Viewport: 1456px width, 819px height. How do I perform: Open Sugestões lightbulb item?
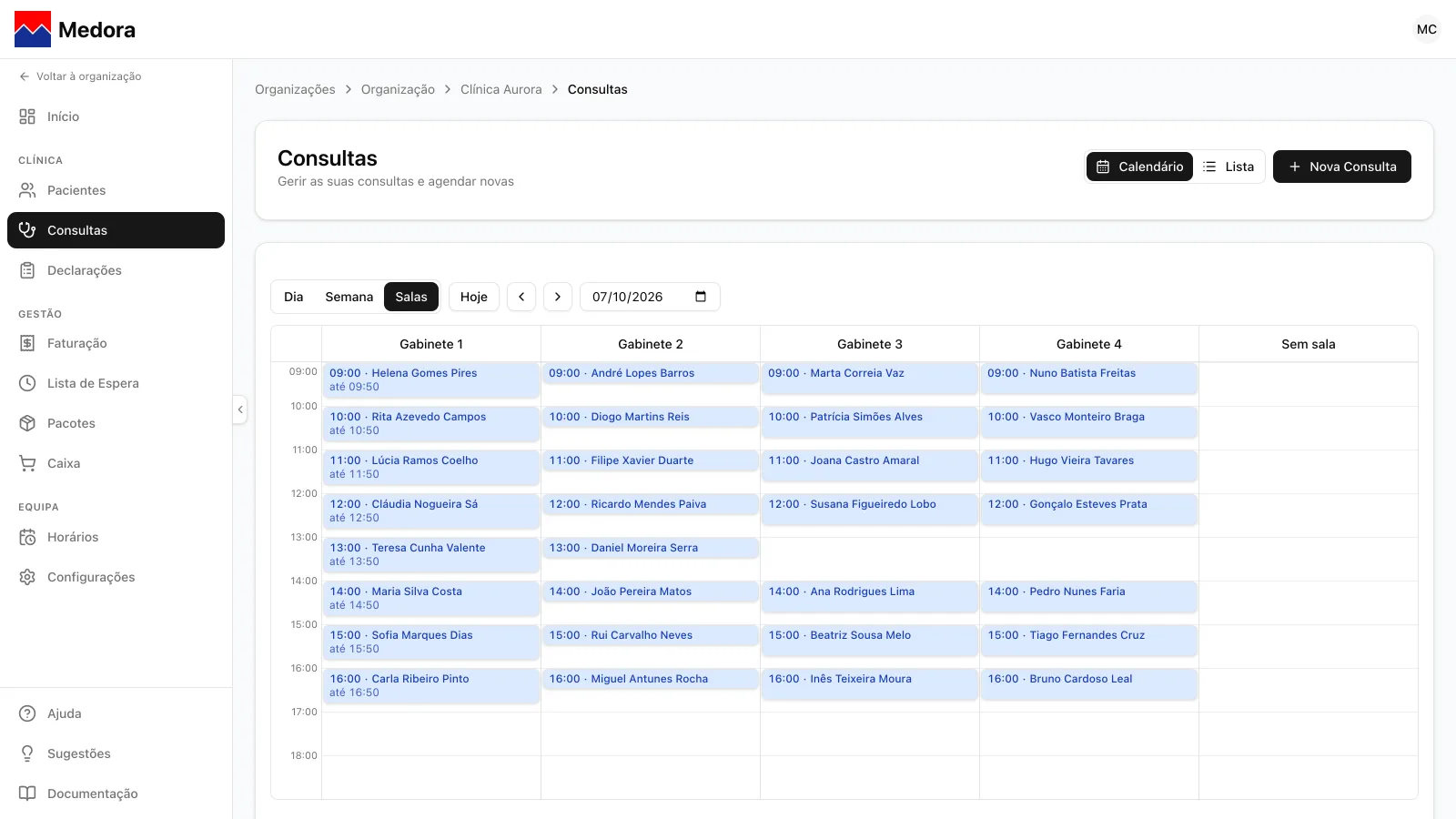point(116,753)
